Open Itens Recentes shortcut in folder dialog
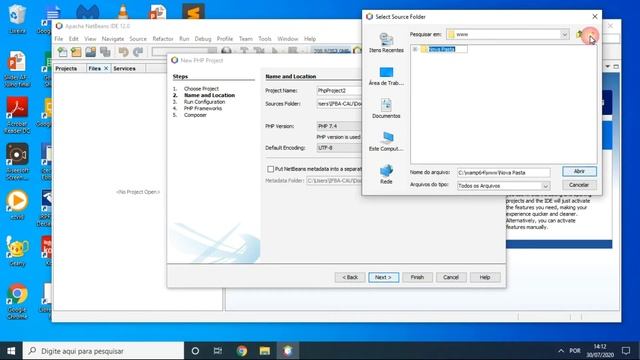This screenshot has height=360, width=640. pyautogui.click(x=386, y=43)
